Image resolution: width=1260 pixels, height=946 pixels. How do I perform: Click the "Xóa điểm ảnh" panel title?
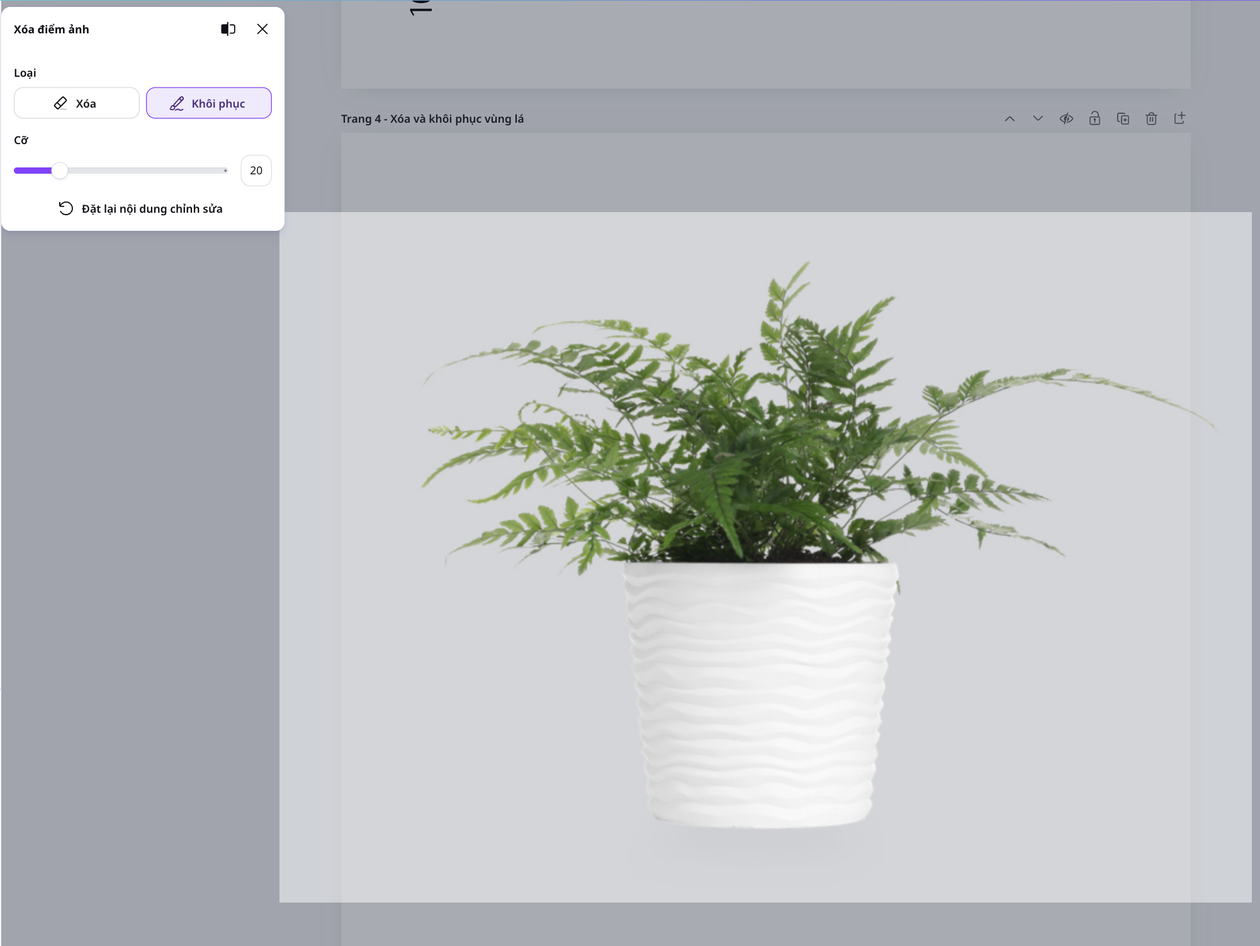(x=51, y=29)
